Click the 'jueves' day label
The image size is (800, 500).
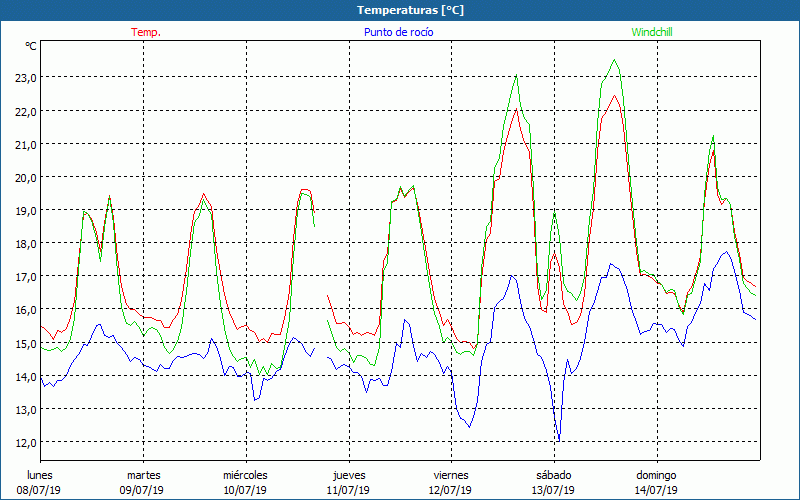coord(349,476)
